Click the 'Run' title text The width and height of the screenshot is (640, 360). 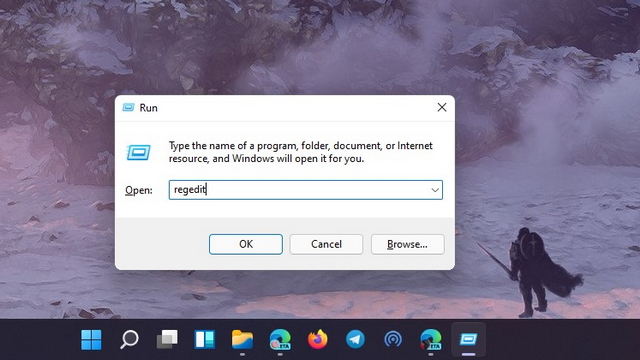(148, 108)
